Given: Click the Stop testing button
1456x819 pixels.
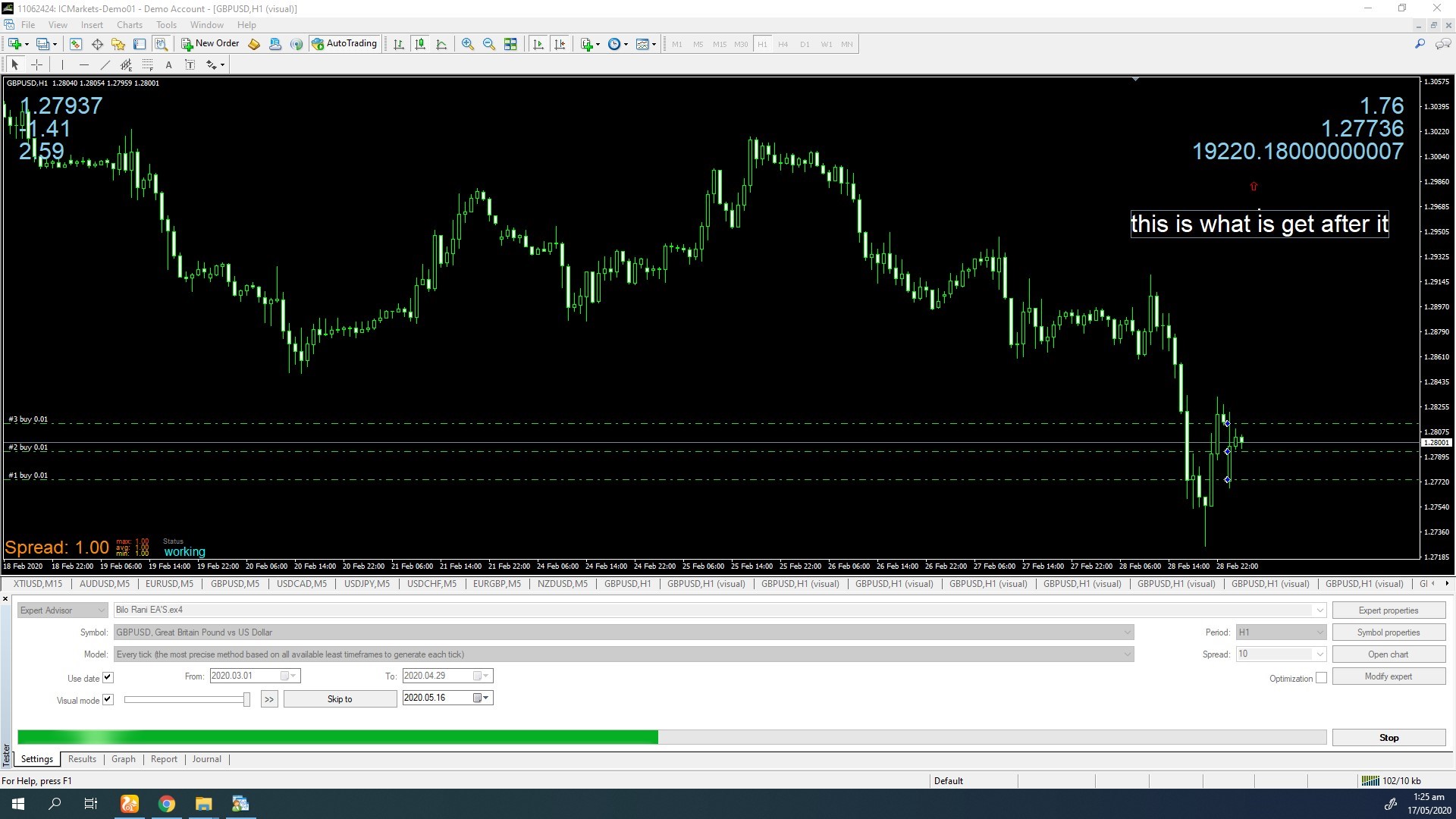Looking at the screenshot, I should tap(1389, 738).
